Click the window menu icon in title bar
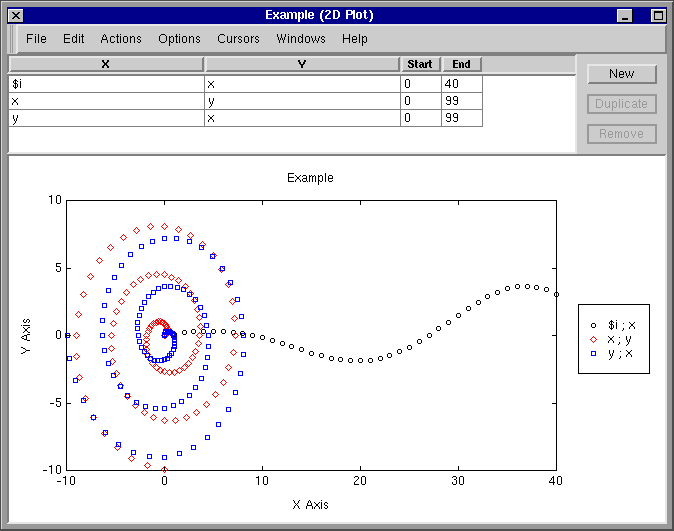The width and height of the screenshot is (674, 531). [16, 15]
